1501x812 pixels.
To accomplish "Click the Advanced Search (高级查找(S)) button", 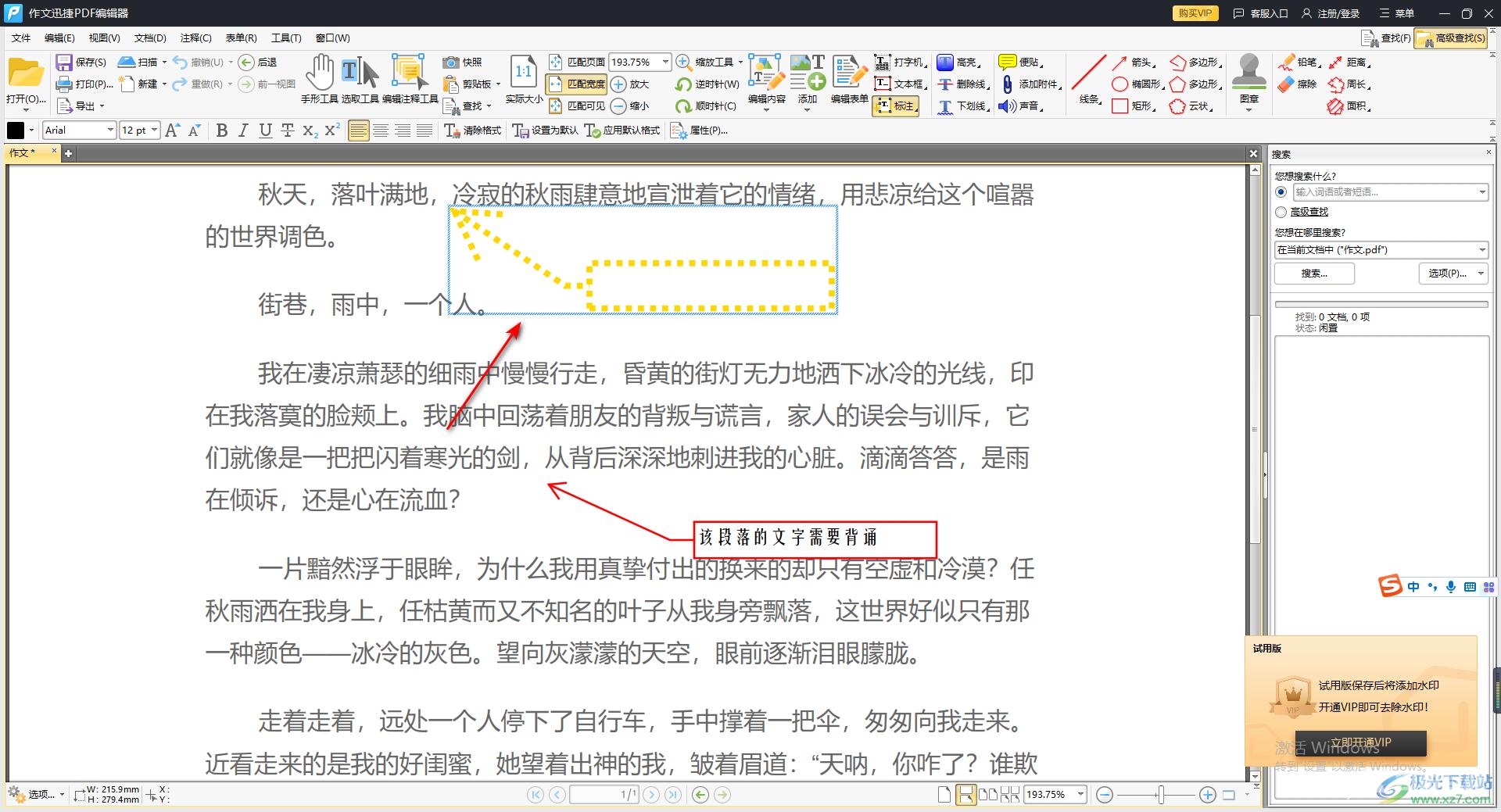I will 1451,38.
